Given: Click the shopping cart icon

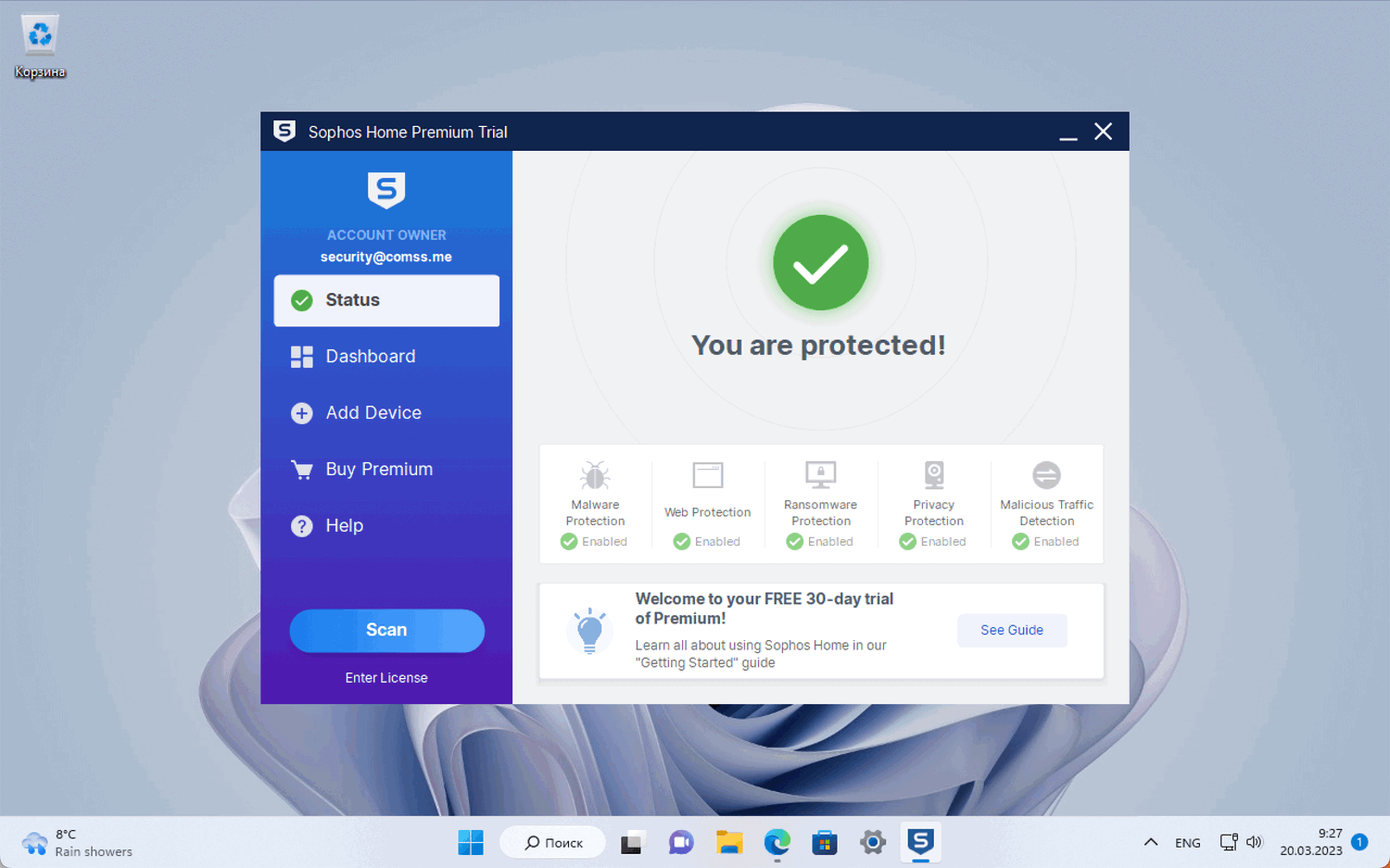Looking at the screenshot, I should click(302, 470).
